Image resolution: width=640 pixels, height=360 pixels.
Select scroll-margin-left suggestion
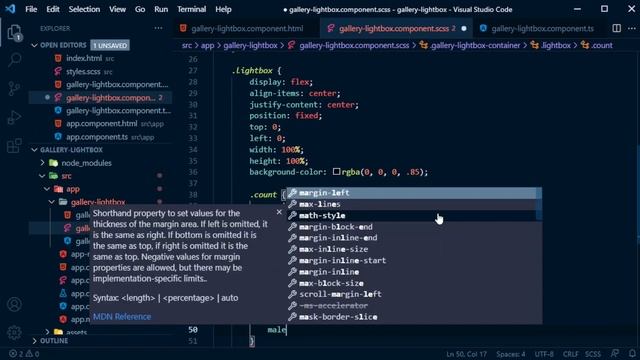click(x=411, y=294)
